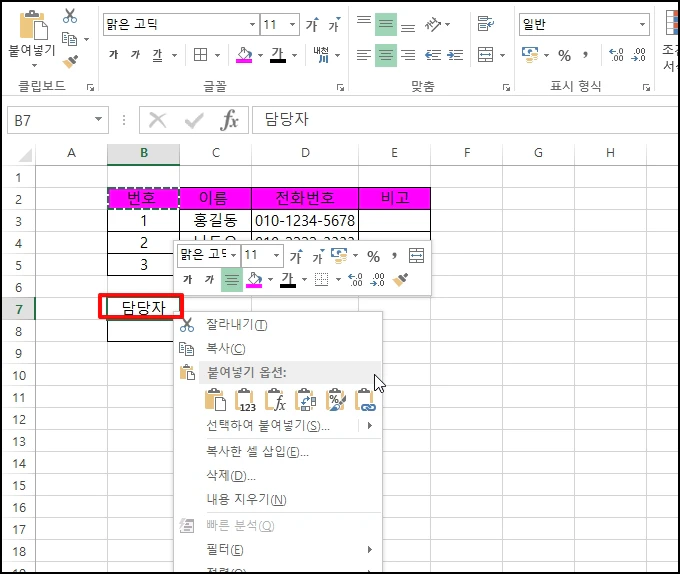The height and width of the screenshot is (574, 680).
Task: Toggle bold in the ribbon font group
Action: [x=114, y=55]
